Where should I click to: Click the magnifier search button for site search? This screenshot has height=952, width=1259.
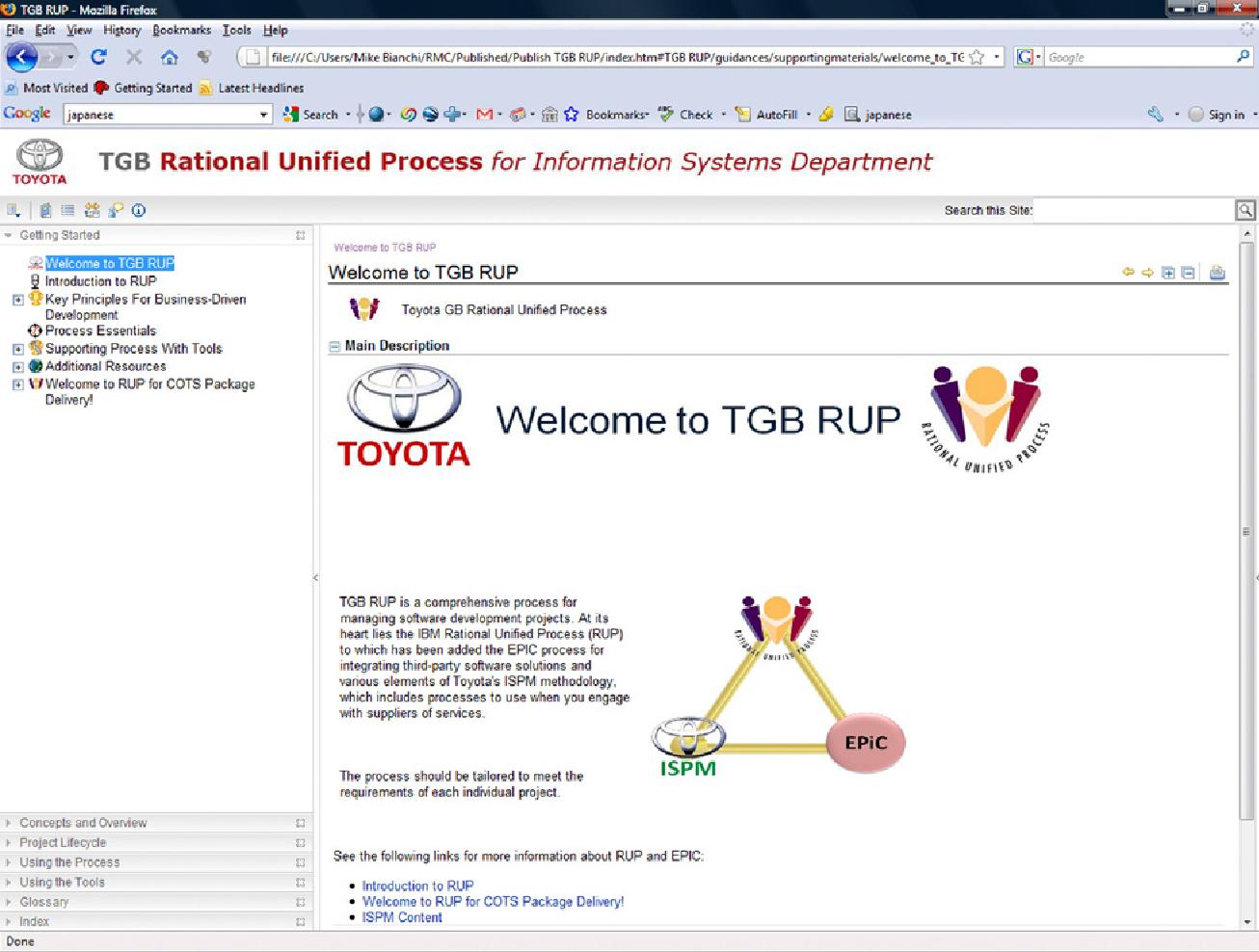click(x=1246, y=210)
